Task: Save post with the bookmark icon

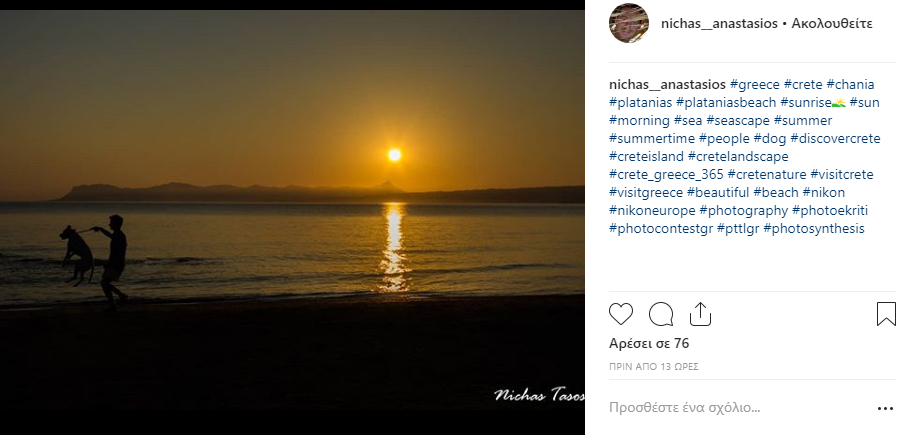Action: tap(885, 314)
